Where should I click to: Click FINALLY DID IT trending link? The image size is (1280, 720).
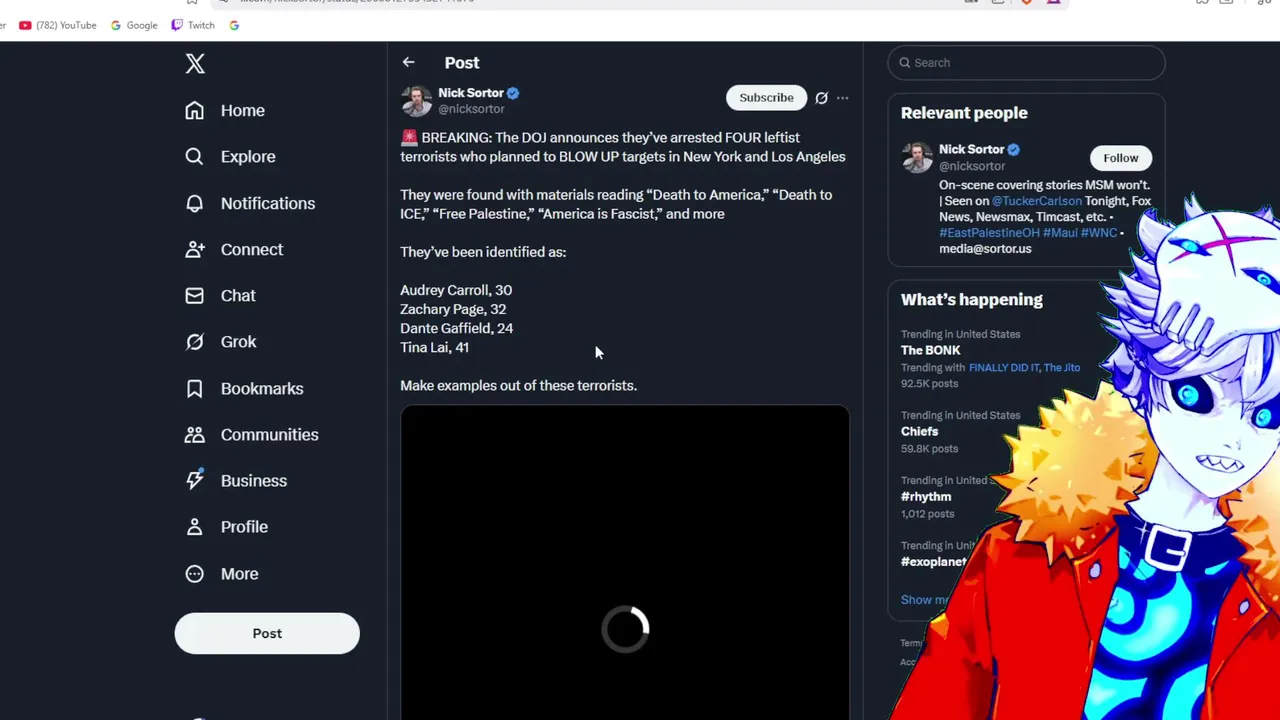pos(1003,368)
